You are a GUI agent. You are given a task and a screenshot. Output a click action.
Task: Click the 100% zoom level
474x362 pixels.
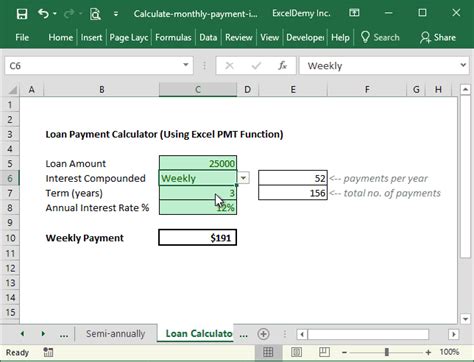click(x=449, y=352)
